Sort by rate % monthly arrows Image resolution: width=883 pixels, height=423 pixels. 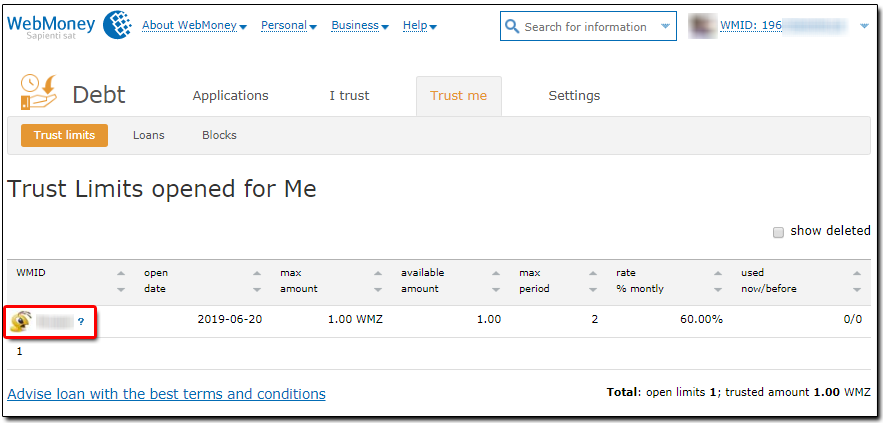(717, 281)
